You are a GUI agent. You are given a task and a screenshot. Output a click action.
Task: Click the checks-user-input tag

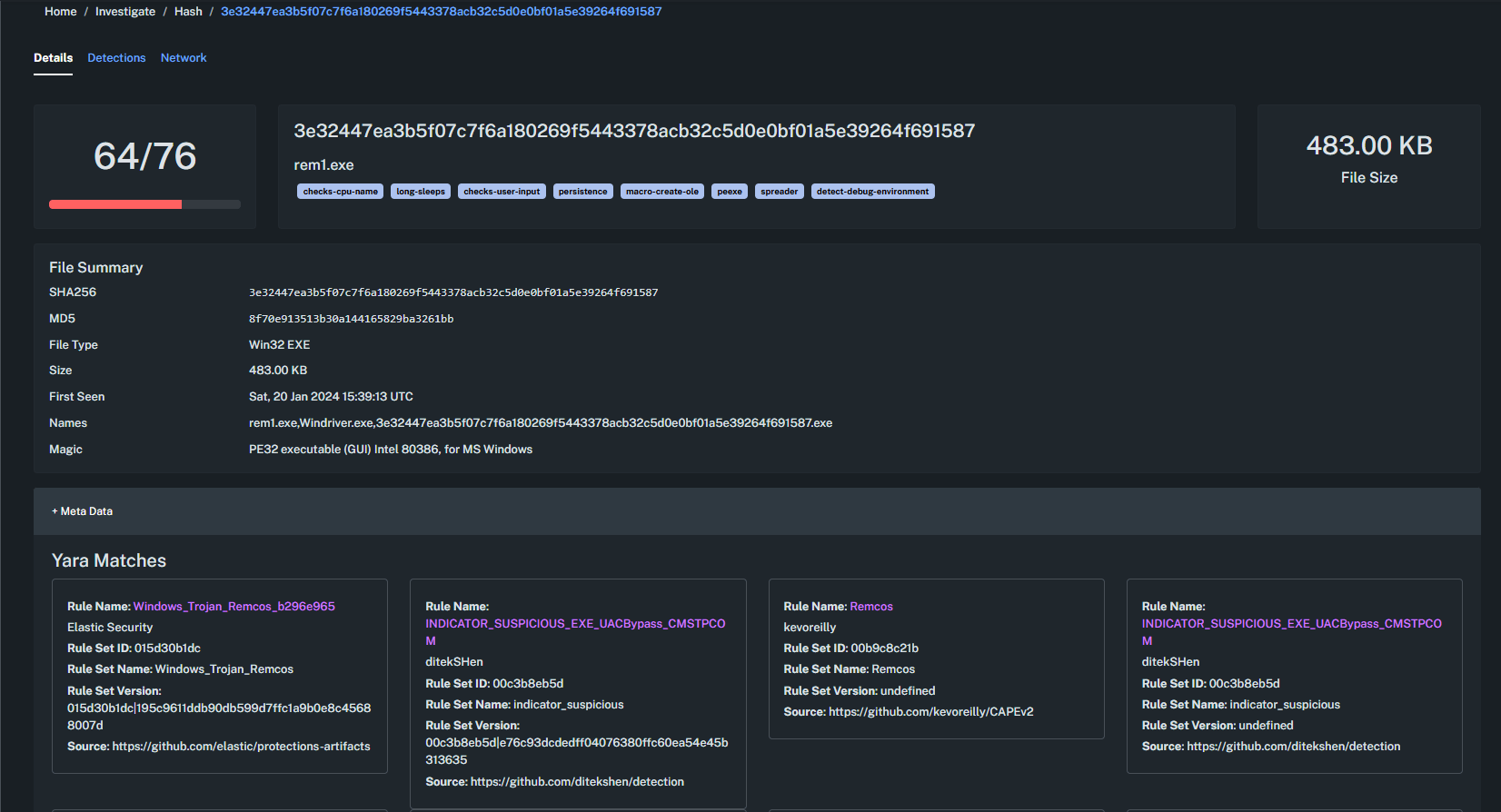(502, 192)
